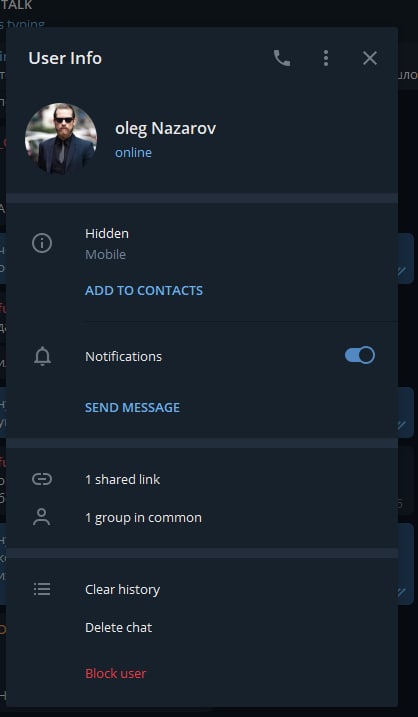
Task: Click the shared link chain icon
Action: tap(42, 479)
